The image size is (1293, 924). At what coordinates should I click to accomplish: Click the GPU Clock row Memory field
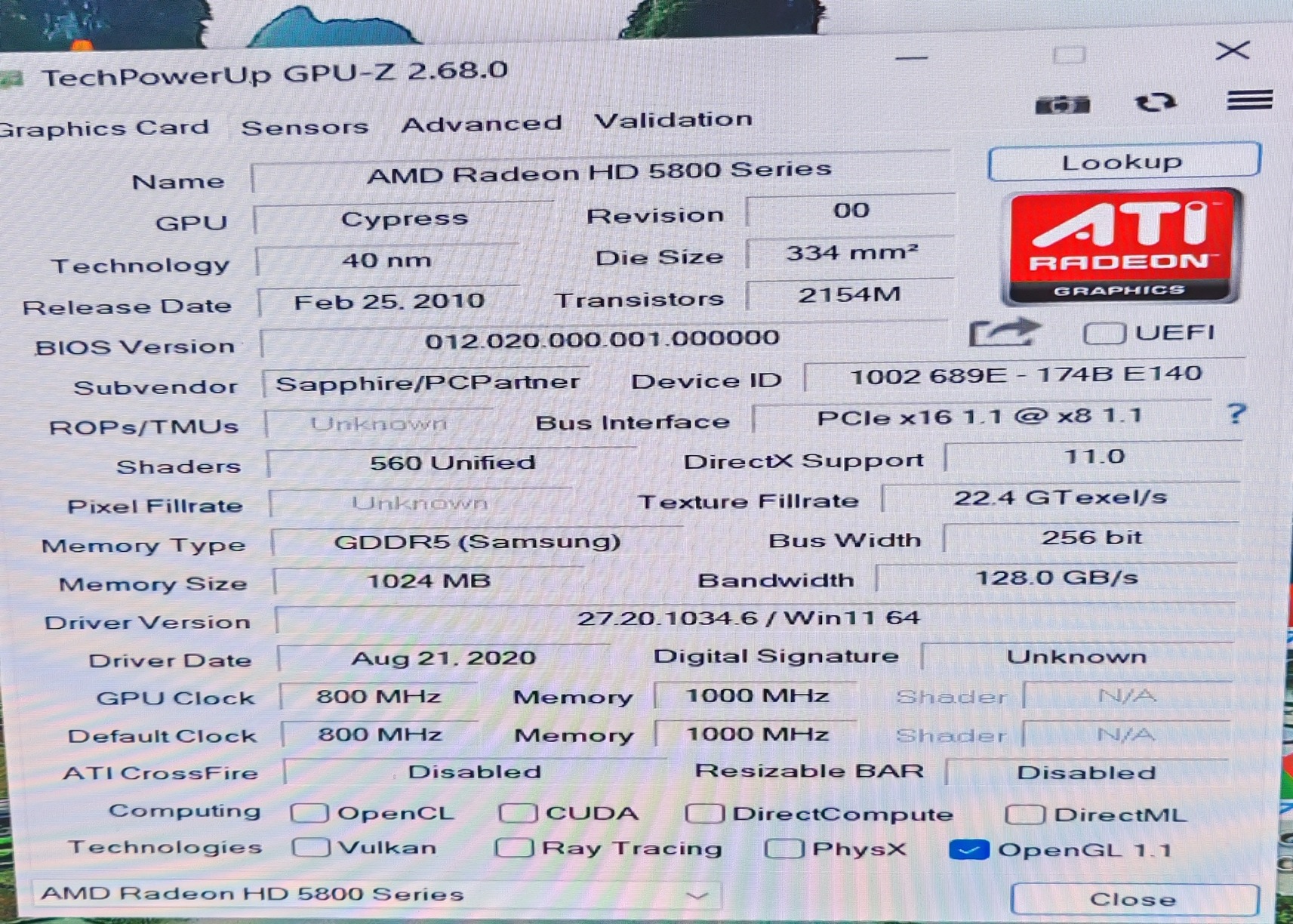pos(756,695)
